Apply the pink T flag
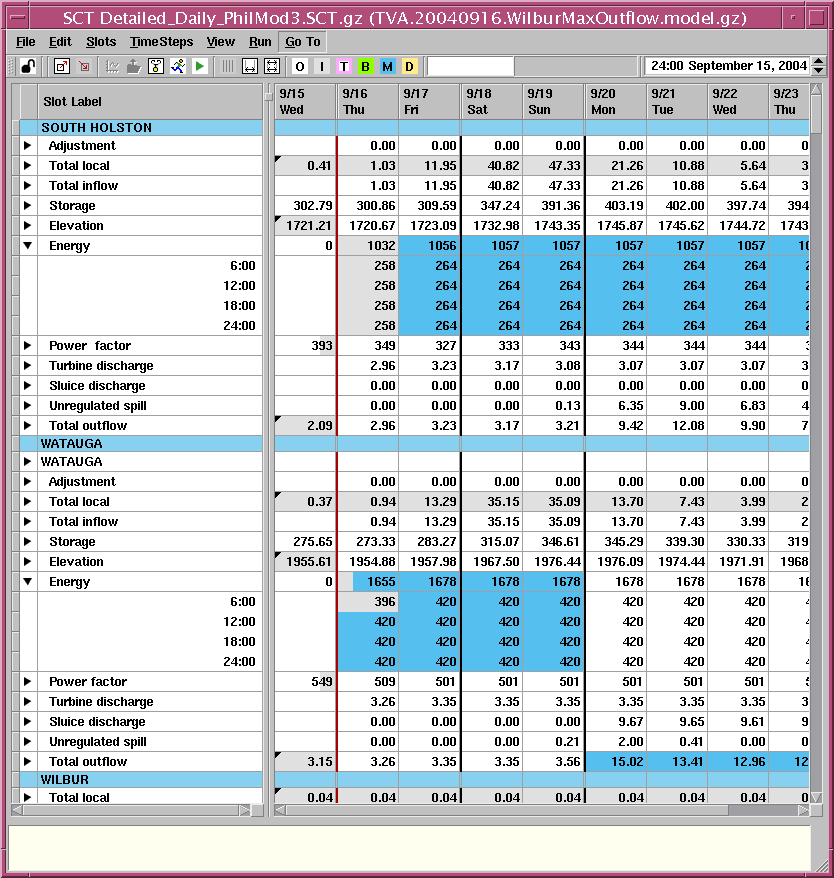 click(344, 67)
